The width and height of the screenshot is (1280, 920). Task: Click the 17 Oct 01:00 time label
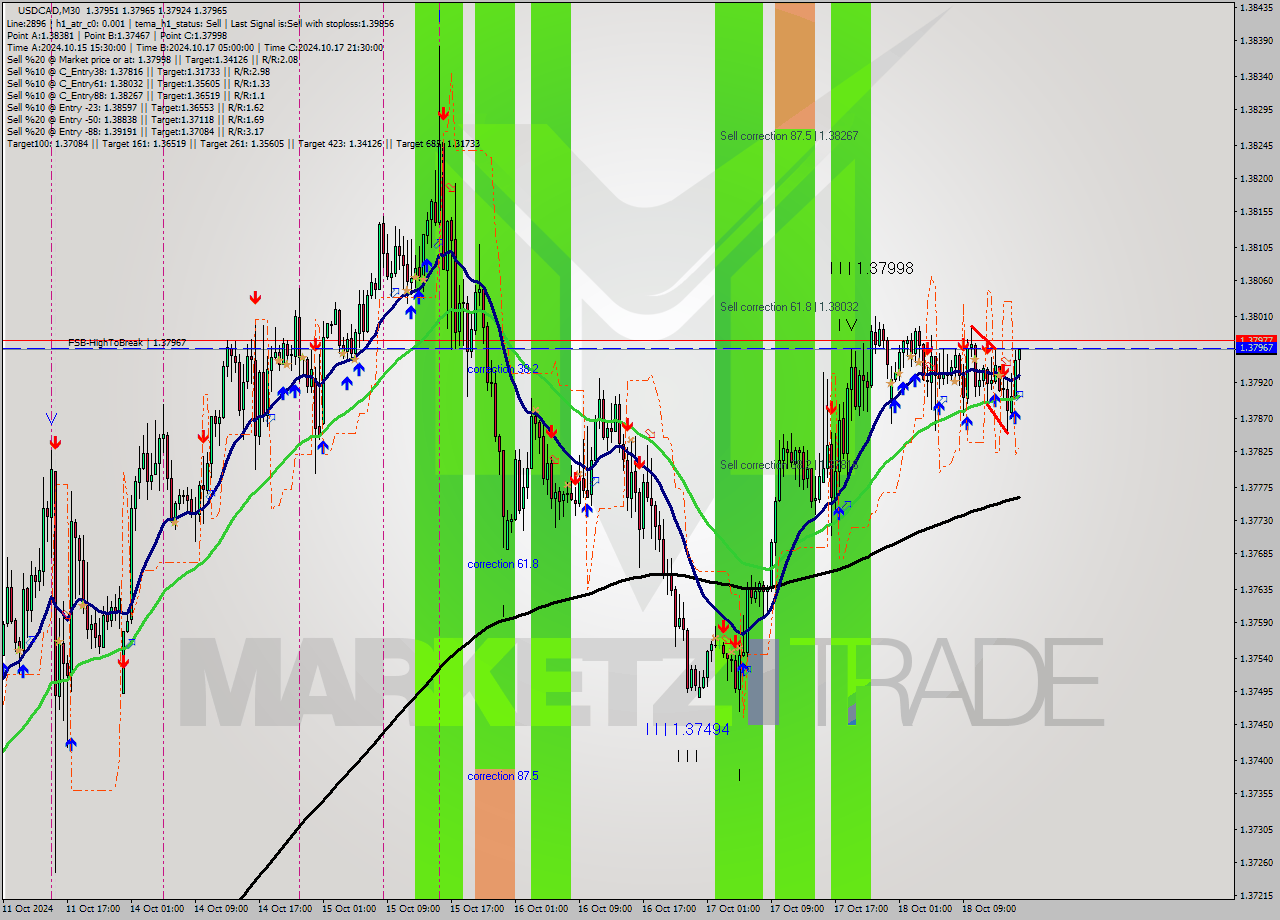click(x=734, y=909)
